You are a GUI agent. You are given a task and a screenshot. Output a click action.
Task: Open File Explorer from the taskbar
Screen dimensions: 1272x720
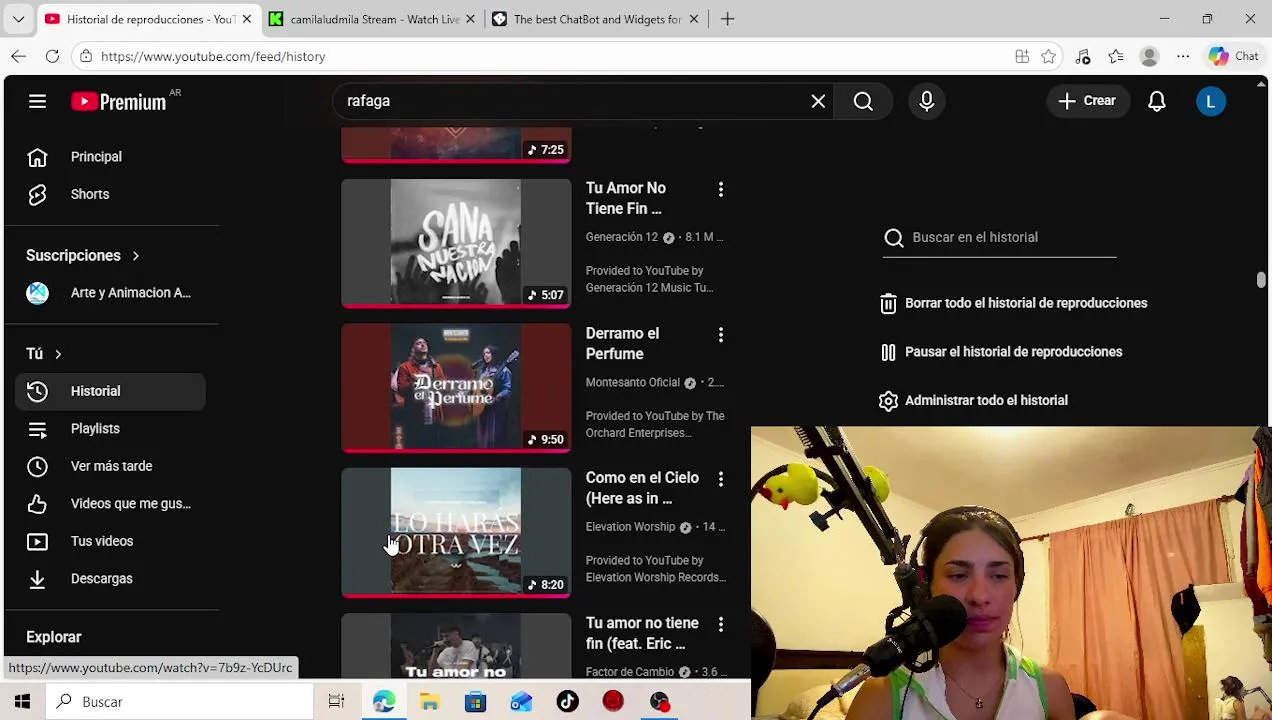coord(430,702)
